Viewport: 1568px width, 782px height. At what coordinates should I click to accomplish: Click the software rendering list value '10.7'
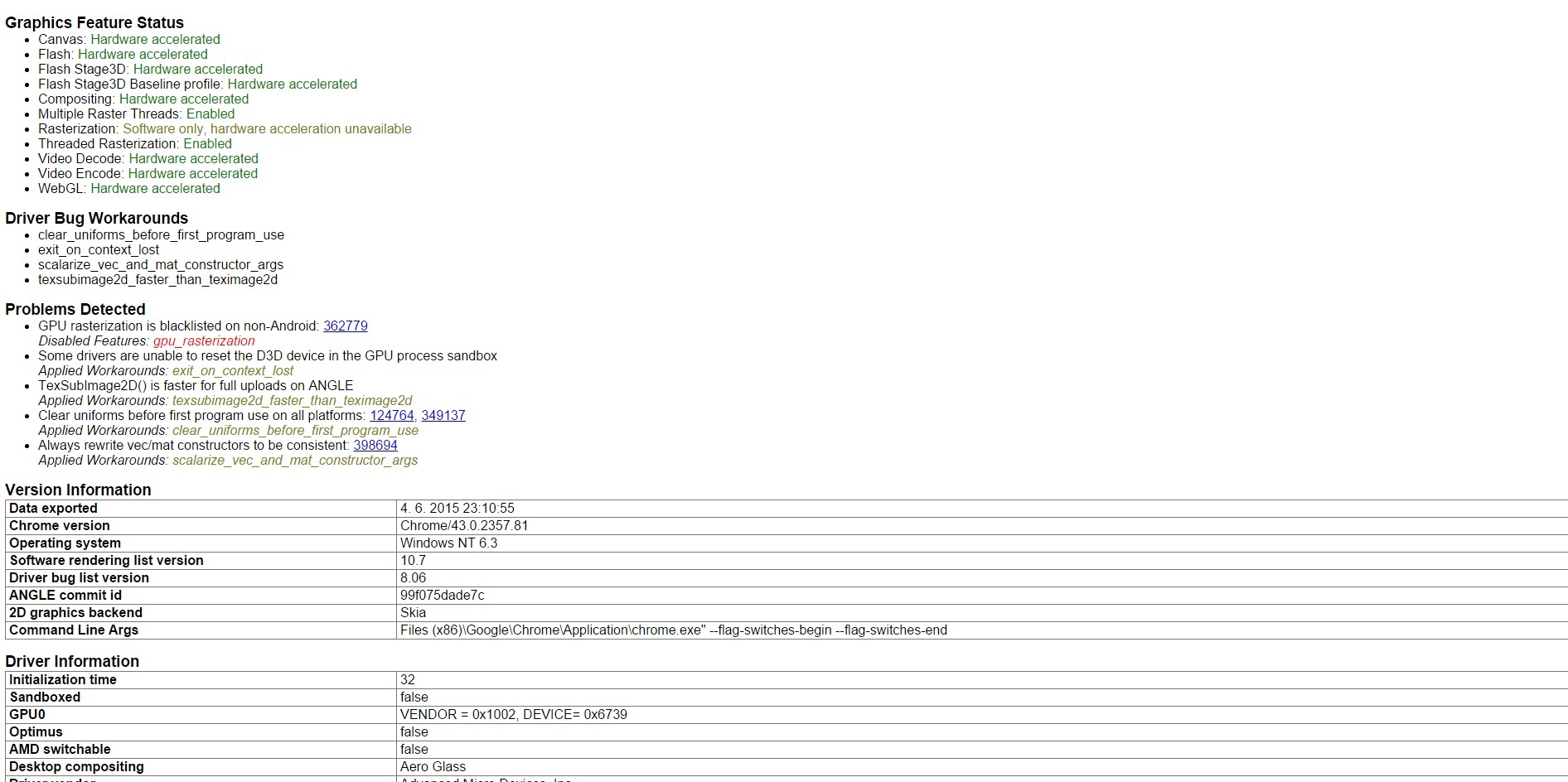tap(413, 561)
